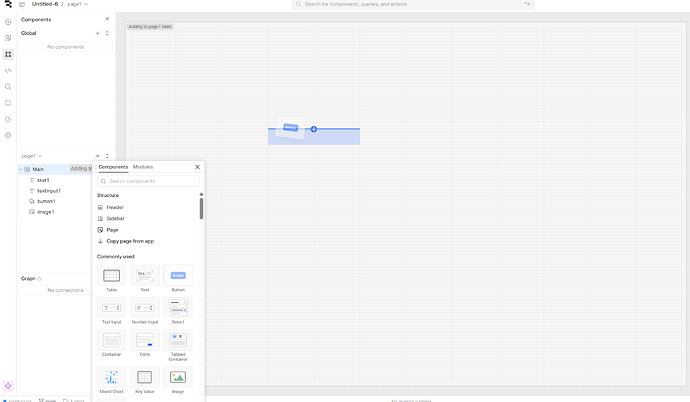Image resolution: width=690 pixels, height=402 pixels.
Task: Close the Components side panel
Action: [107, 19]
